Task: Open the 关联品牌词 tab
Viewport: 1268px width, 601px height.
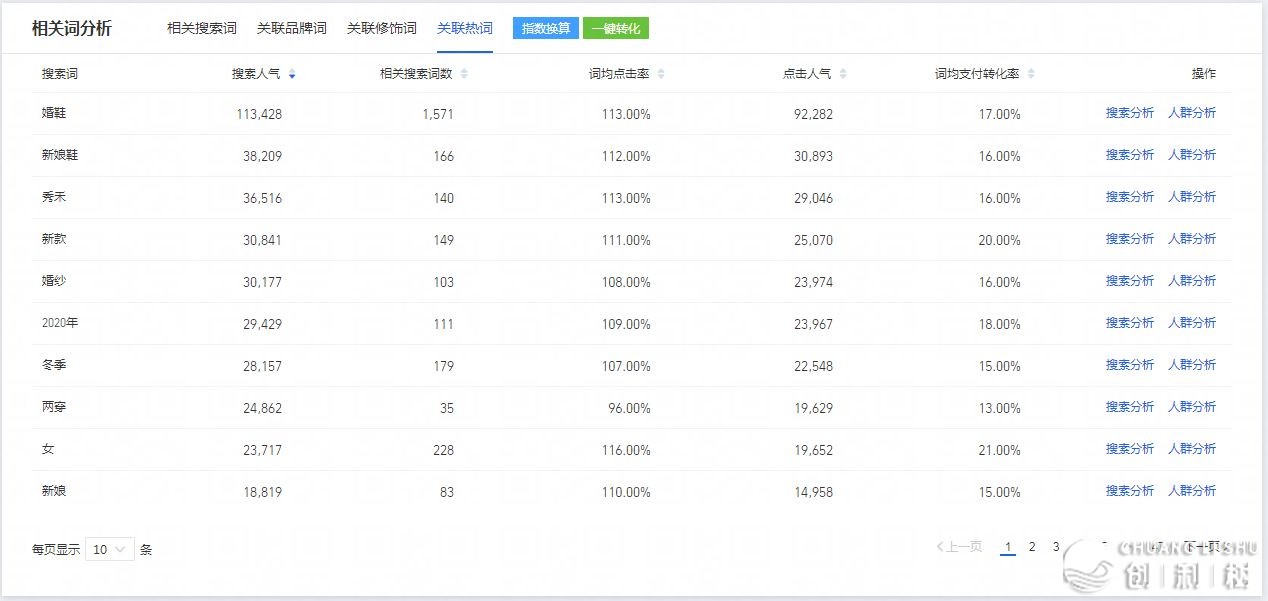Action: [292, 28]
